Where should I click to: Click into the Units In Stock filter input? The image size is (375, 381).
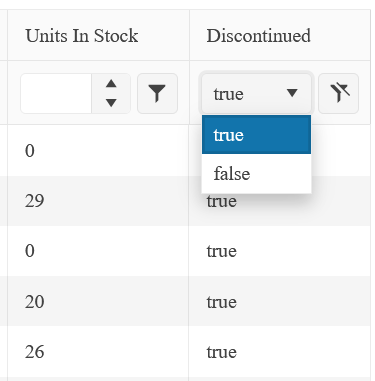pos(56,93)
